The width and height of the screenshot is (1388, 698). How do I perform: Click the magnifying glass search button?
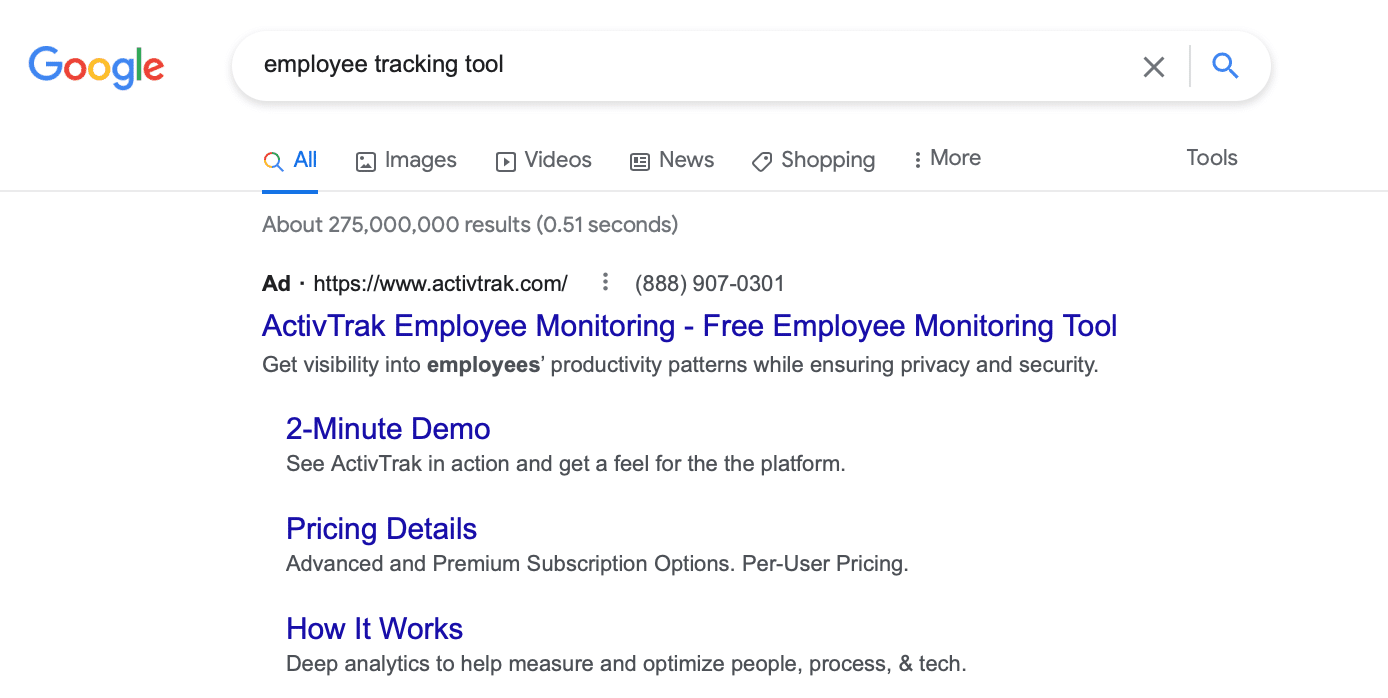1225,66
